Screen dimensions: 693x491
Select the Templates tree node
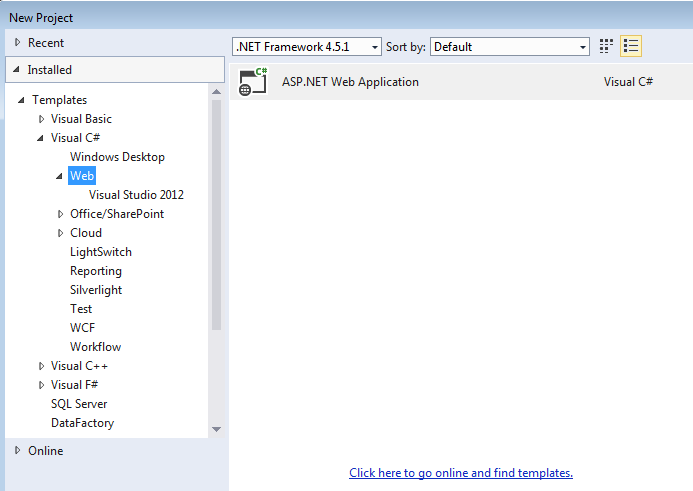(59, 100)
